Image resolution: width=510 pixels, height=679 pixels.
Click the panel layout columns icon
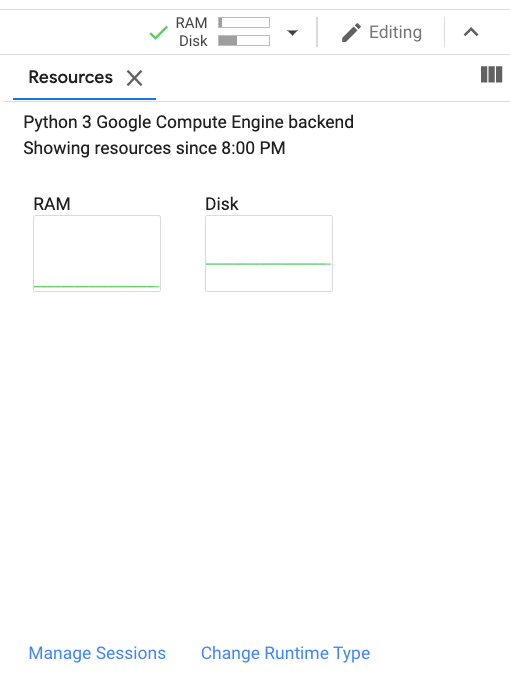click(491, 74)
